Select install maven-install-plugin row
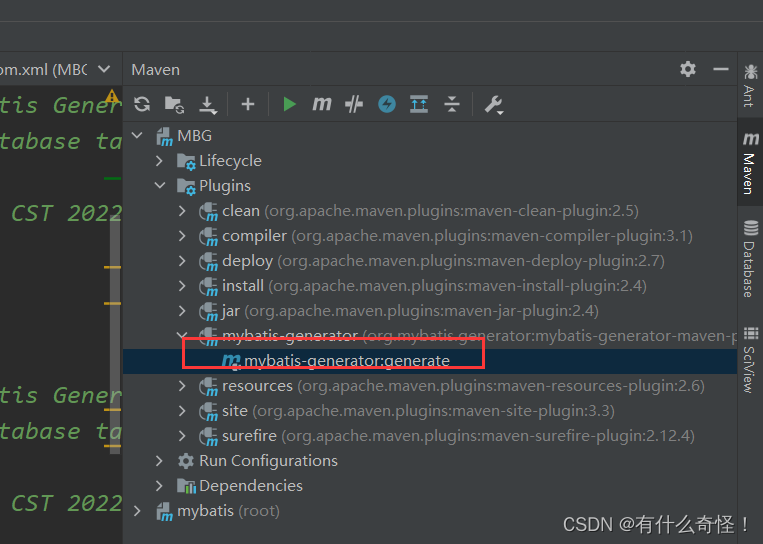Screen dimensions: 763x544 pyautogui.click(x=430, y=286)
